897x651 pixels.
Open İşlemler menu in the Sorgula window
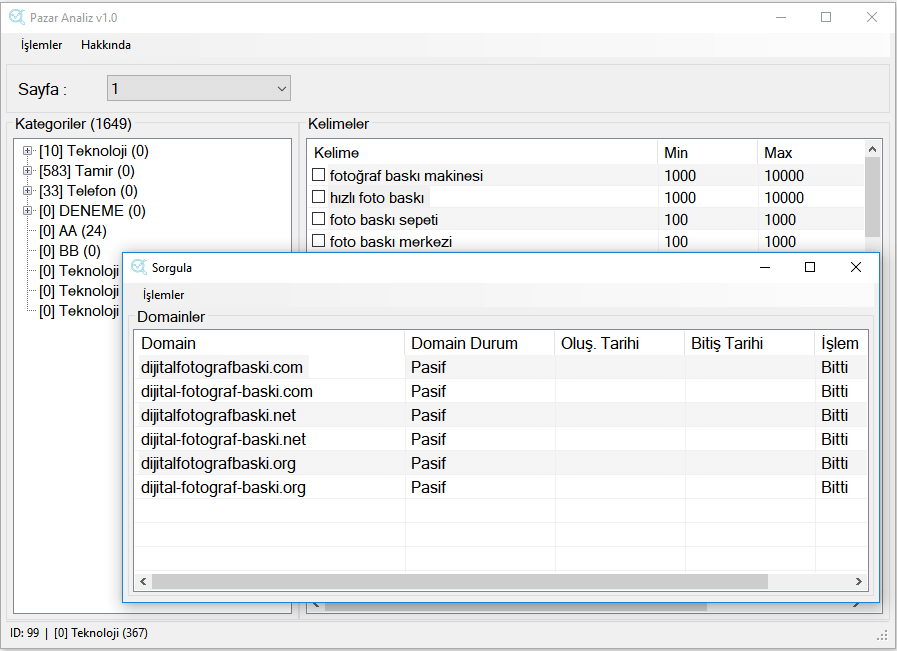click(x=164, y=295)
